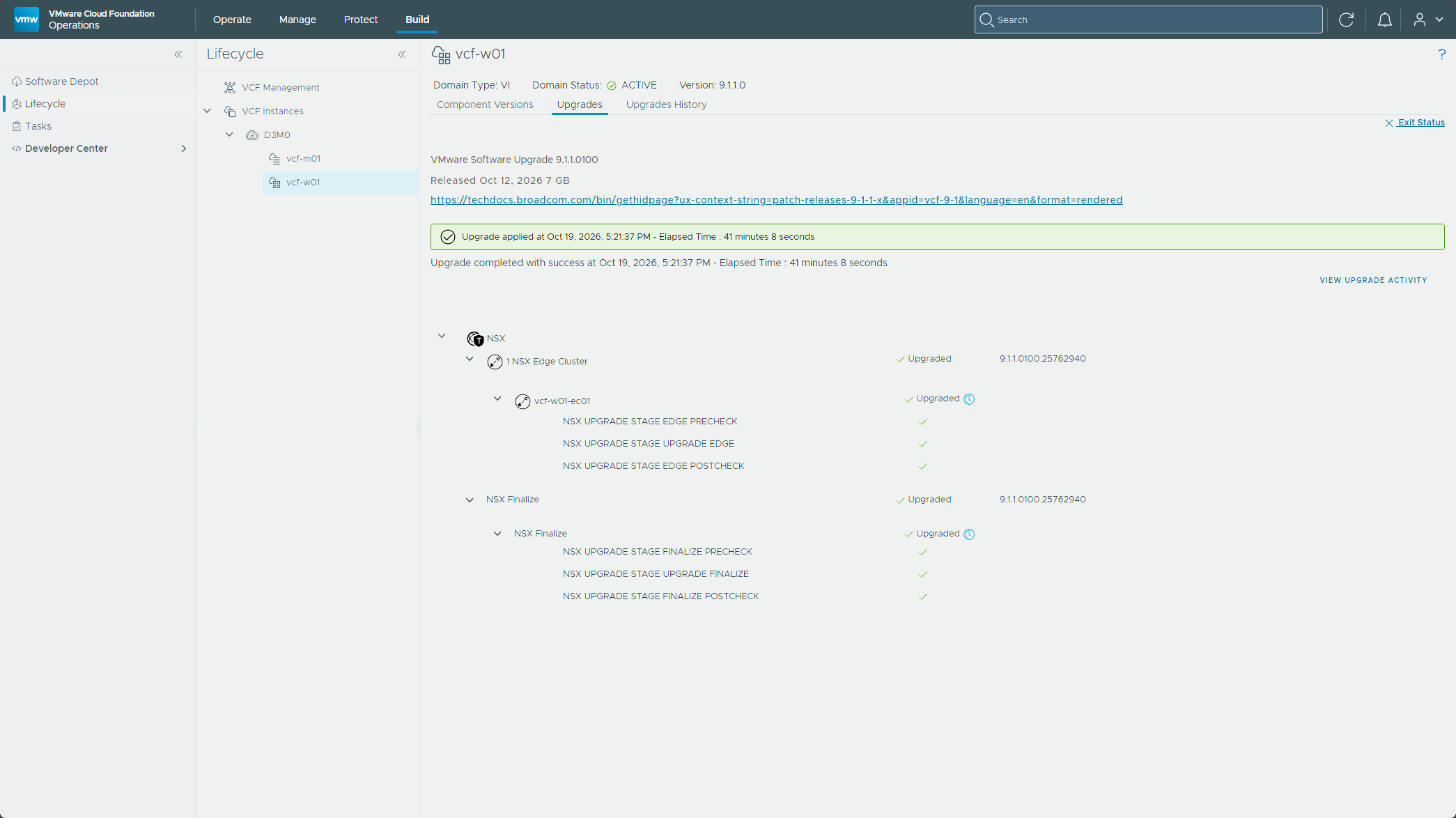This screenshot has width=1456, height=818.
Task: Open the Operate menu
Action: pos(232,20)
